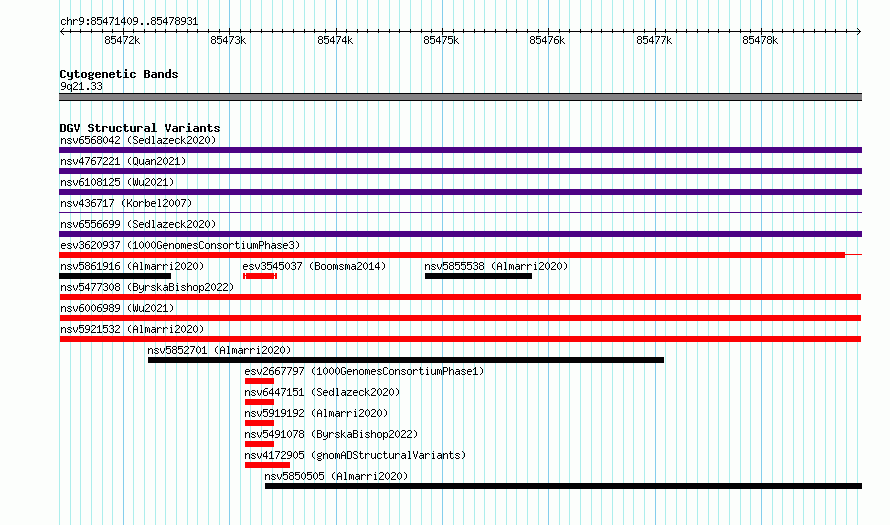890x525 pixels.
Task: Click the purple bar under nsv6556699
Action: [x=460, y=234]
